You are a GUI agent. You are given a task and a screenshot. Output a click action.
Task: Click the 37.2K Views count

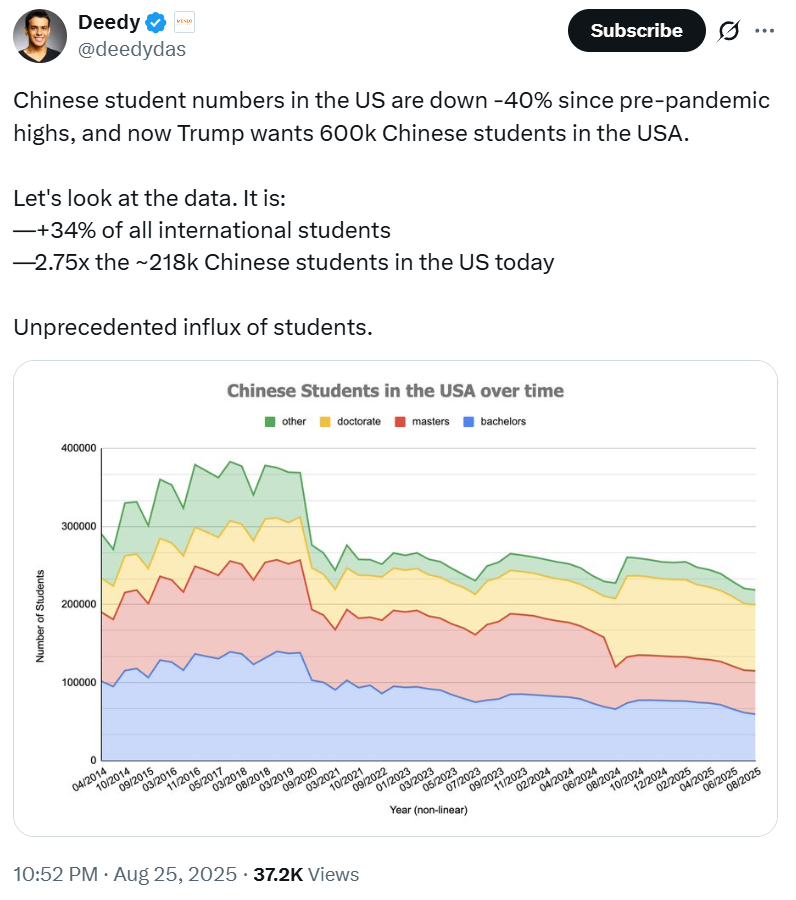coord(306,874)
